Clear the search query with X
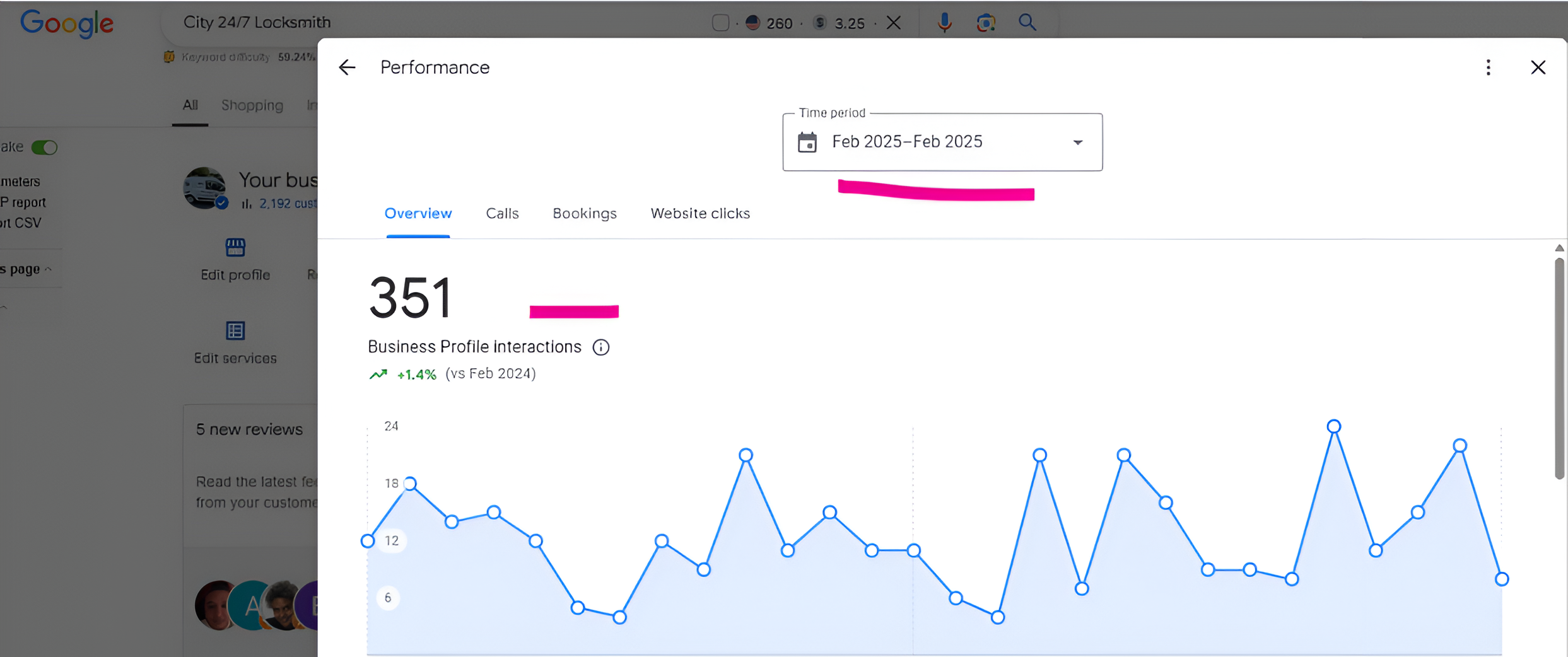The width and height of the screenshot is (1568, 657). pyautogui.click(x=893, y=23)
